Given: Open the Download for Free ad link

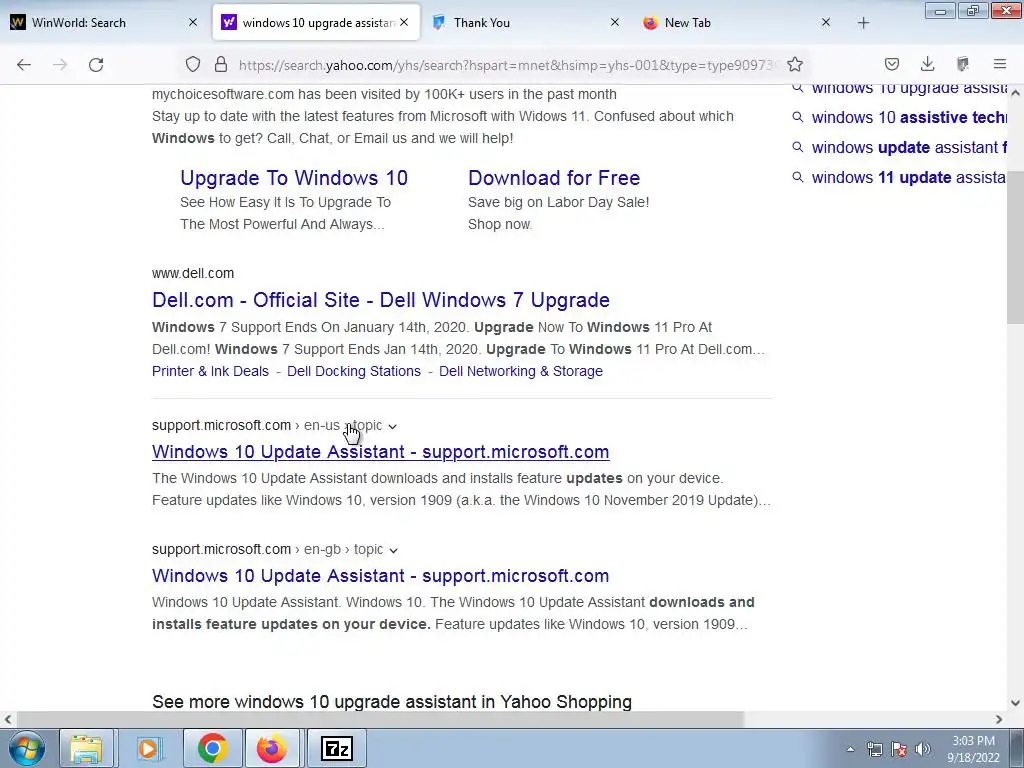Looking at the screenshot, I should (554, 178).
